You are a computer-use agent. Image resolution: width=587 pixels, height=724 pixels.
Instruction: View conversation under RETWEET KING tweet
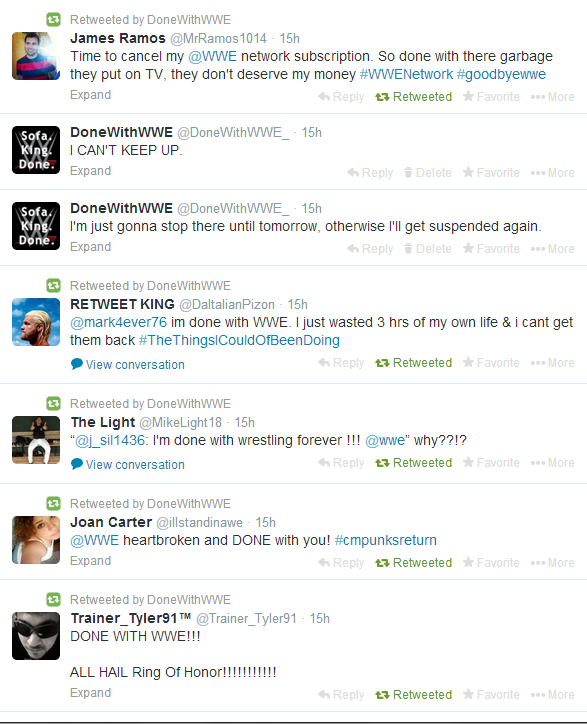tap(128, 364)
